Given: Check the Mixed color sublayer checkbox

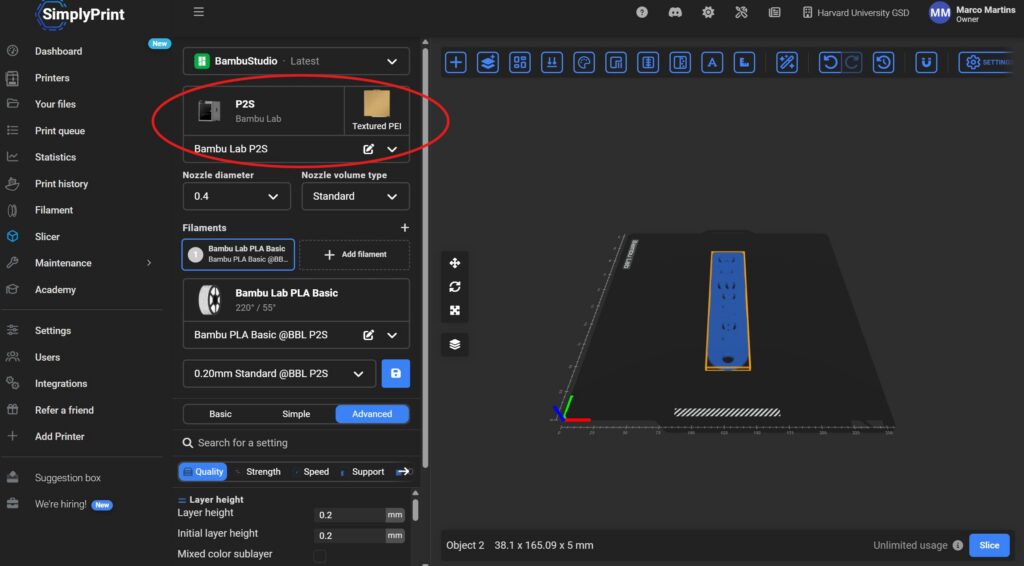Looking at the screenshot, I should [319, 556].
